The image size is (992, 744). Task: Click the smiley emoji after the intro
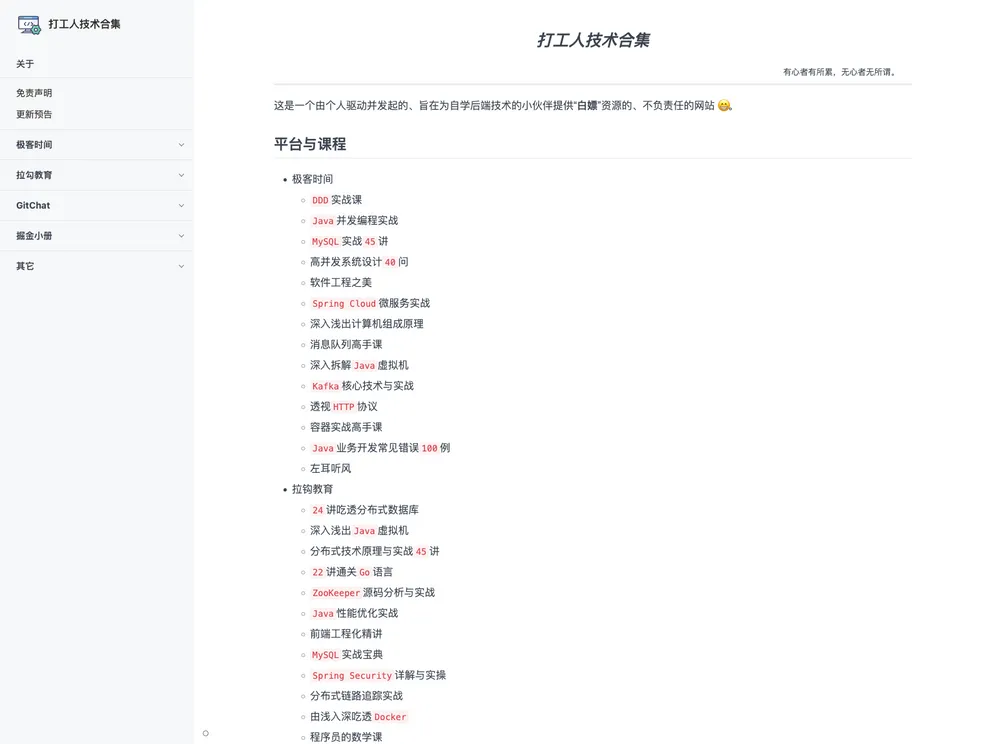pos(724,106)
